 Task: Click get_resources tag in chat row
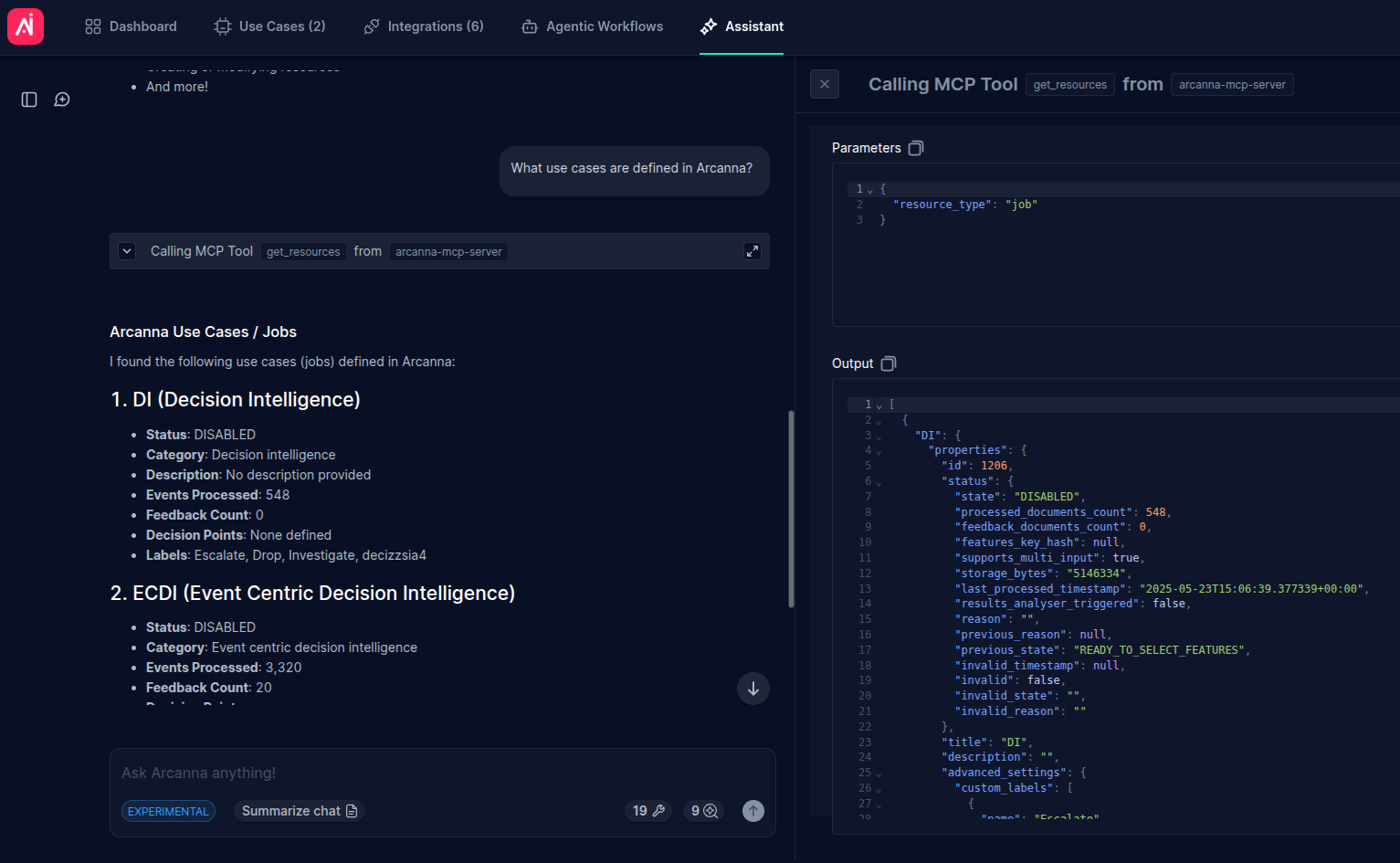pyautogui.click(x=303, y=252)
